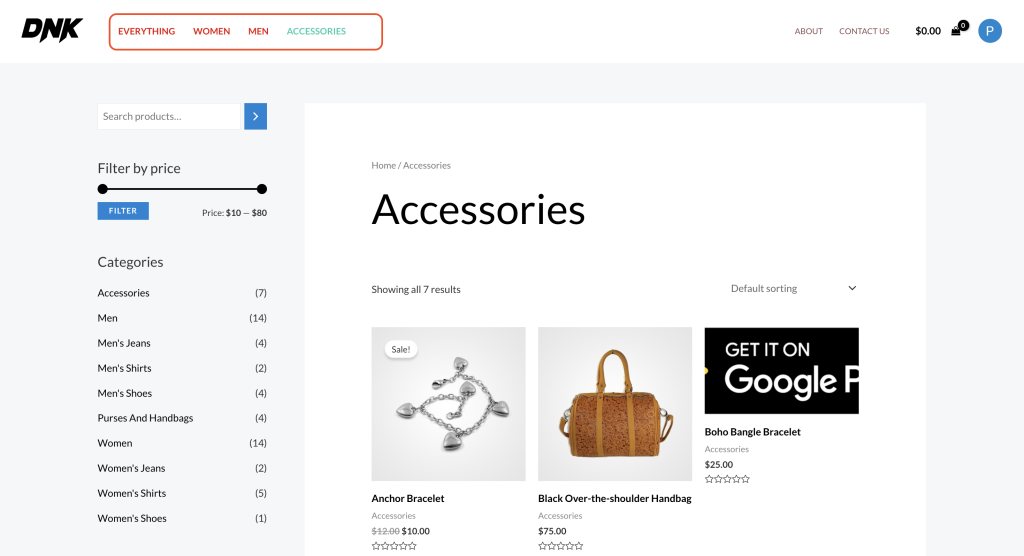Viewport: 1024px width, 556px height.
Task: Rate Boho Bangle Bracelet with stars
Action: pos(727,479)
